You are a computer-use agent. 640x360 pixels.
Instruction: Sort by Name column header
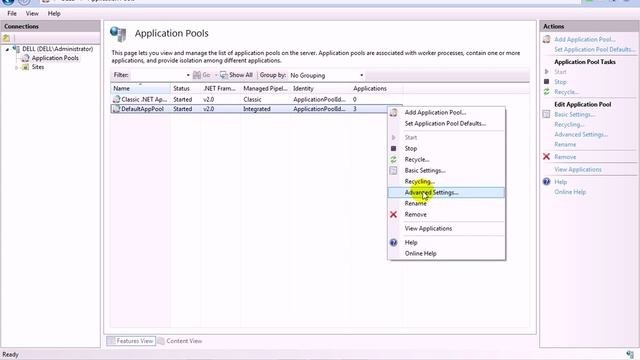point(140,88)
